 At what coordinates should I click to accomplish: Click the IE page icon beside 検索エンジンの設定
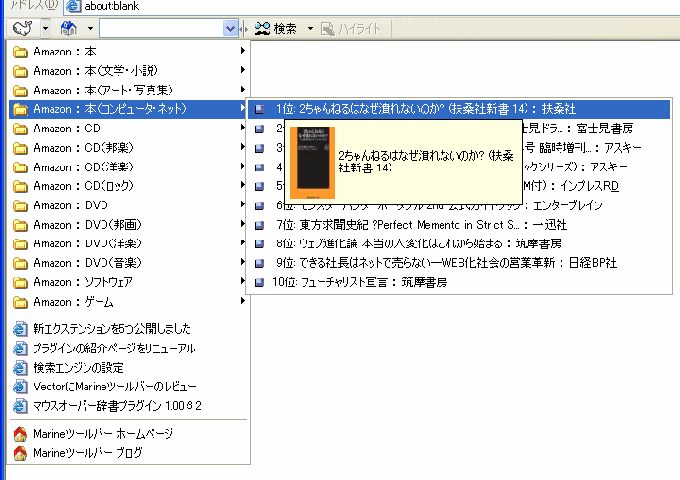pyautogui.click(x=20, y=368)
